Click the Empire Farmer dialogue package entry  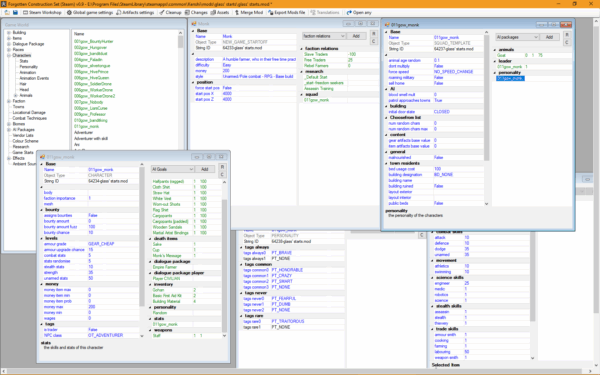pos(165,267)
